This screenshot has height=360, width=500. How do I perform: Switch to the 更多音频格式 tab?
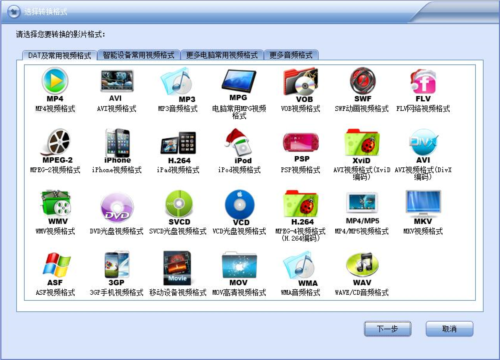(x=291, y=55)
